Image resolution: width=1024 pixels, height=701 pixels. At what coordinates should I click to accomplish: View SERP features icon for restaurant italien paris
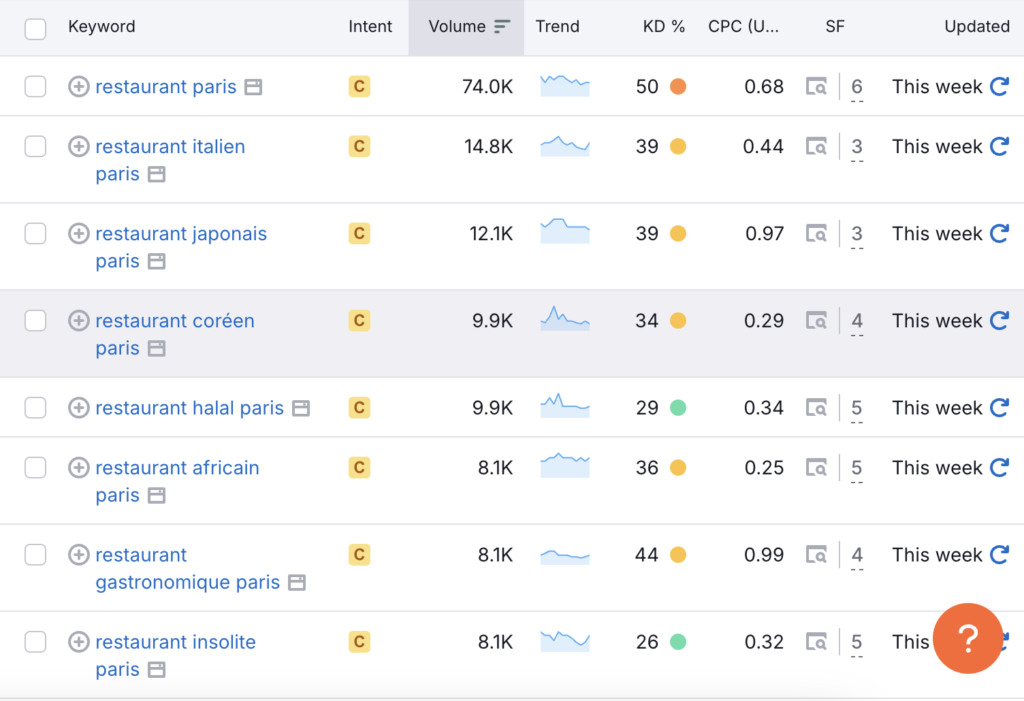(x=816, y=146)
